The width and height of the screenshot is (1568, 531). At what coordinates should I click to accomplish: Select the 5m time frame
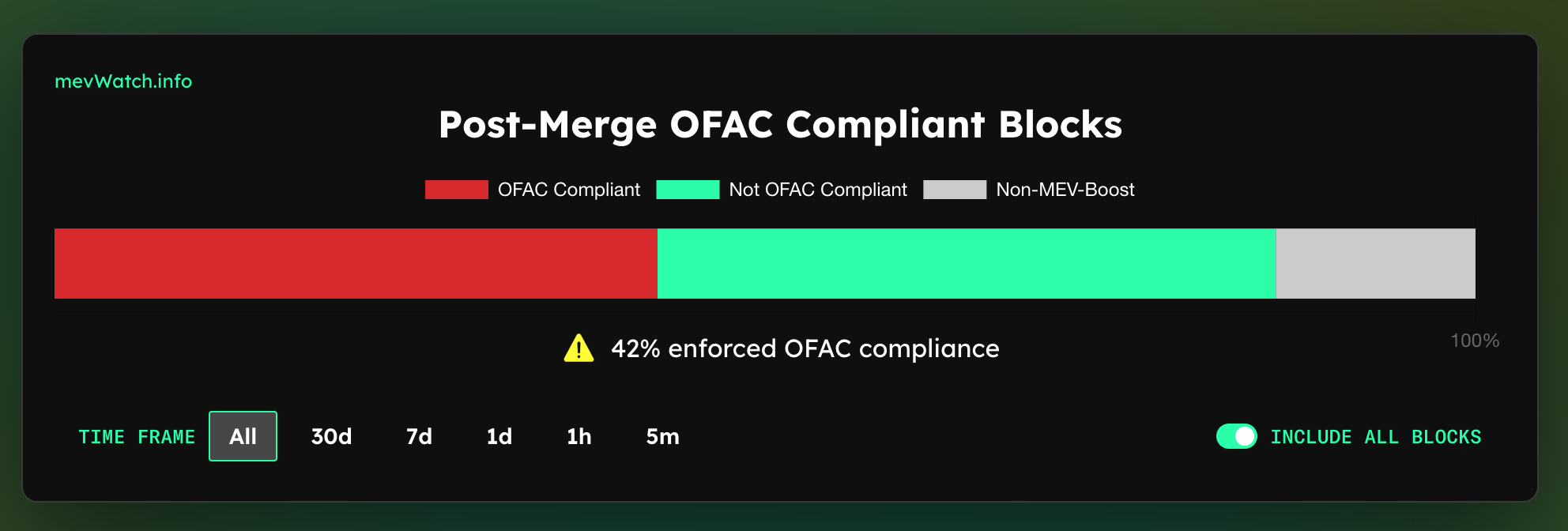click(662, 436)
